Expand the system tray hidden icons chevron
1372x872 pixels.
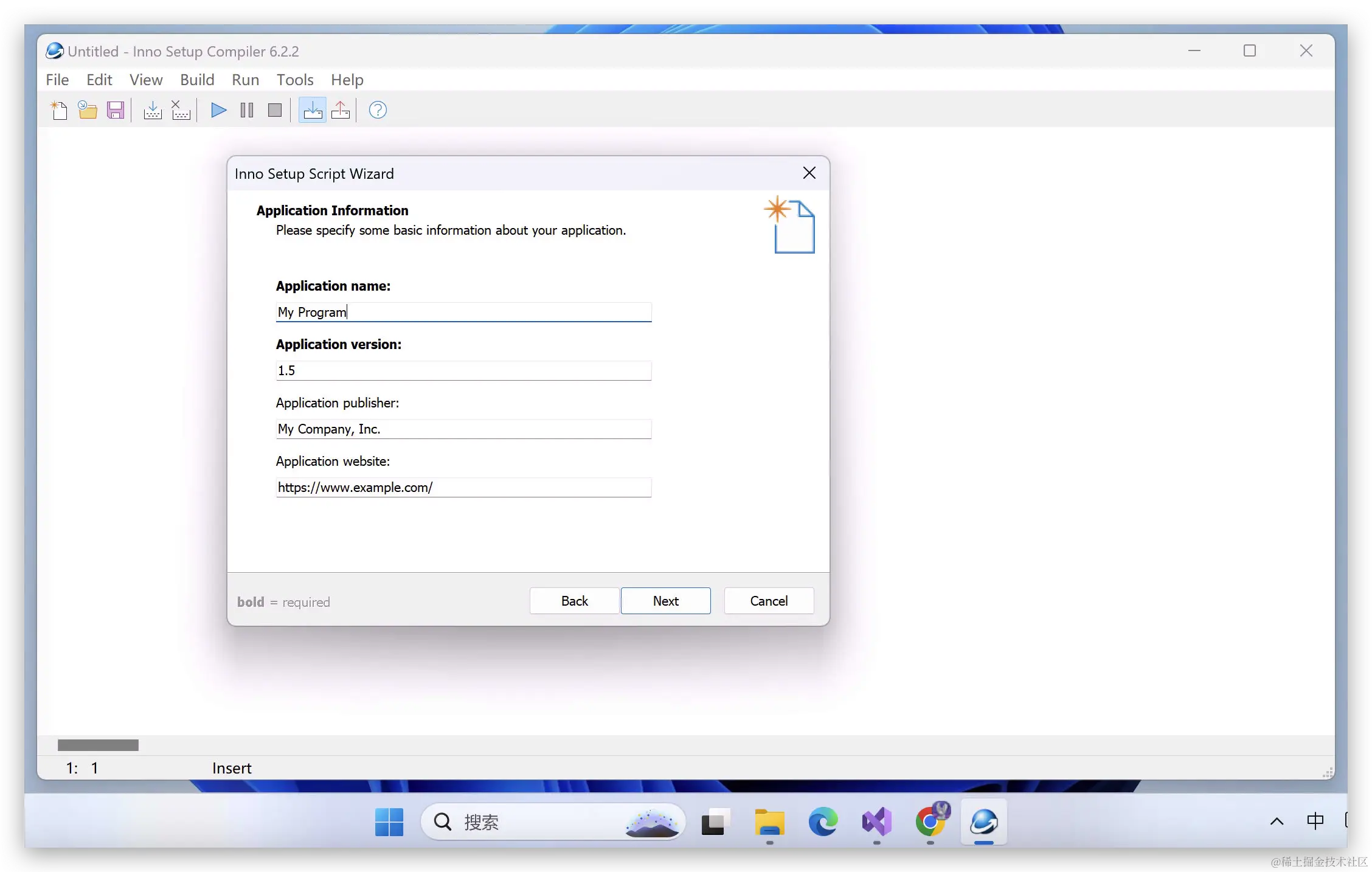point(1277,822)
